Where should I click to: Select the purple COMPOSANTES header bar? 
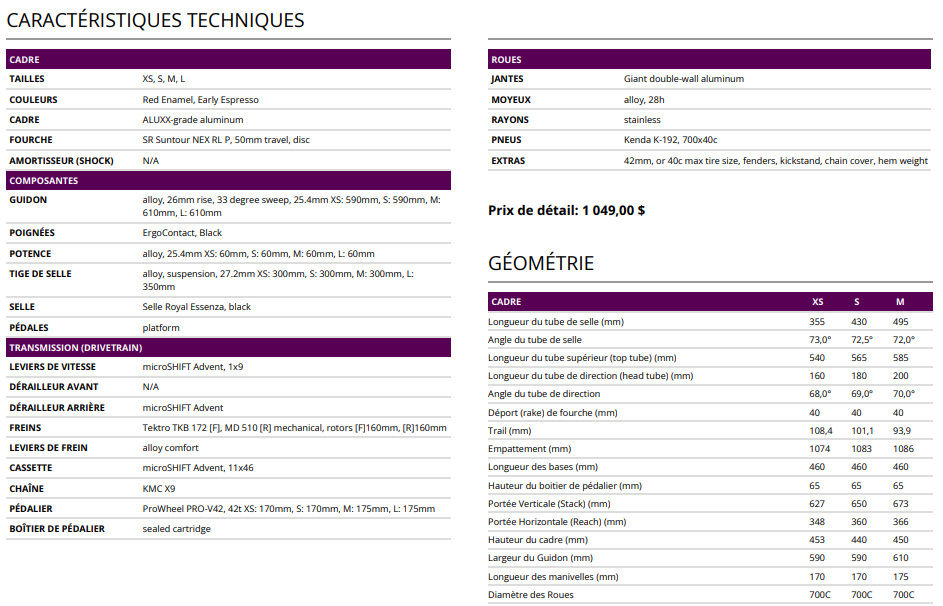[228, 181]
